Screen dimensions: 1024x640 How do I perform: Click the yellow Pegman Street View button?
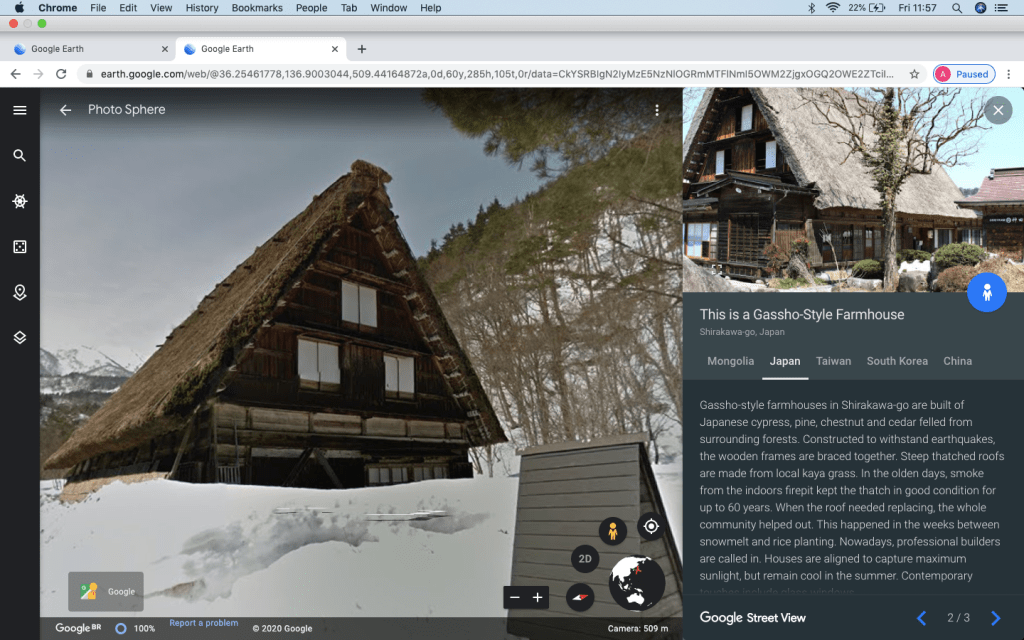(x=613, y=532)
